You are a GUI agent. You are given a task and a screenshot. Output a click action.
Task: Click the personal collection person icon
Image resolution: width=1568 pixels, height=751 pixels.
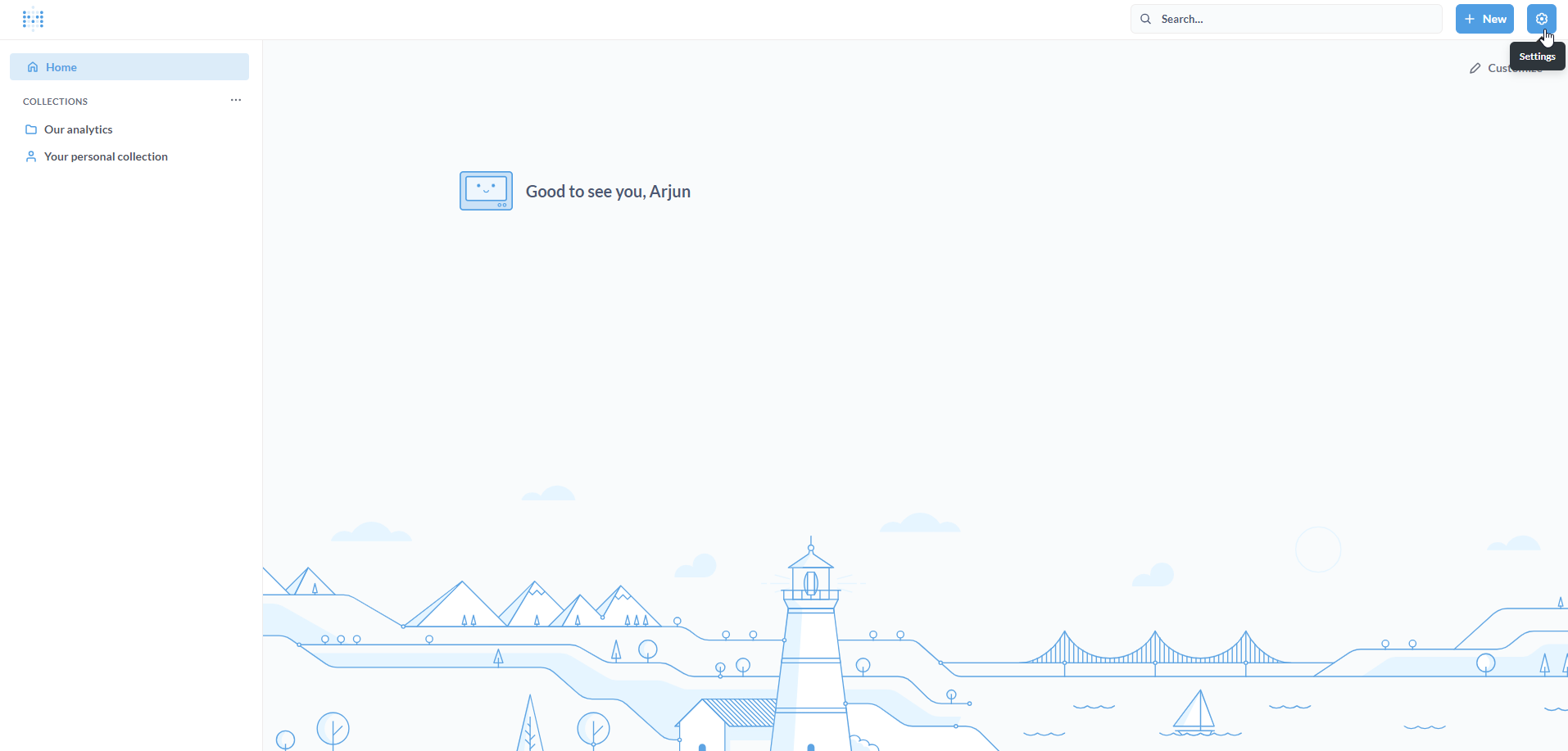[31, 156]
